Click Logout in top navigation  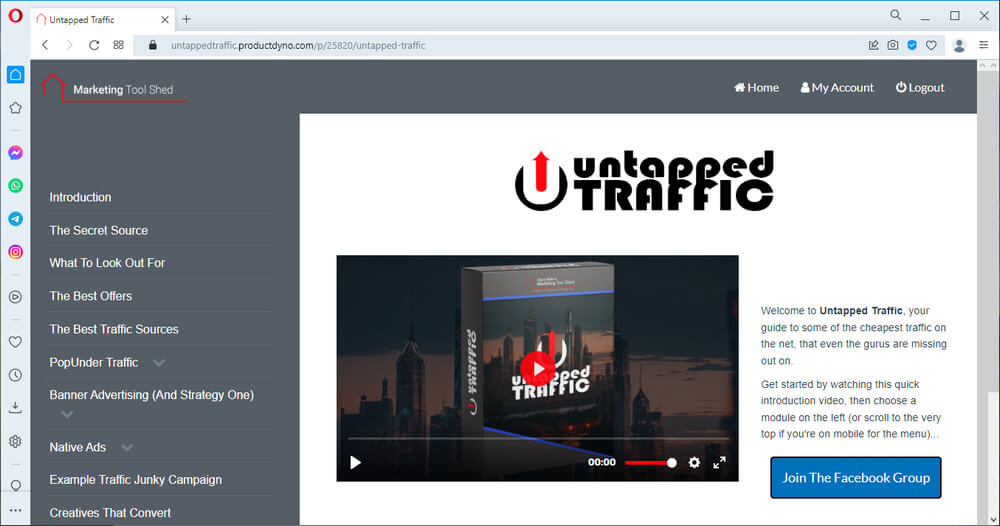[920, 87]
